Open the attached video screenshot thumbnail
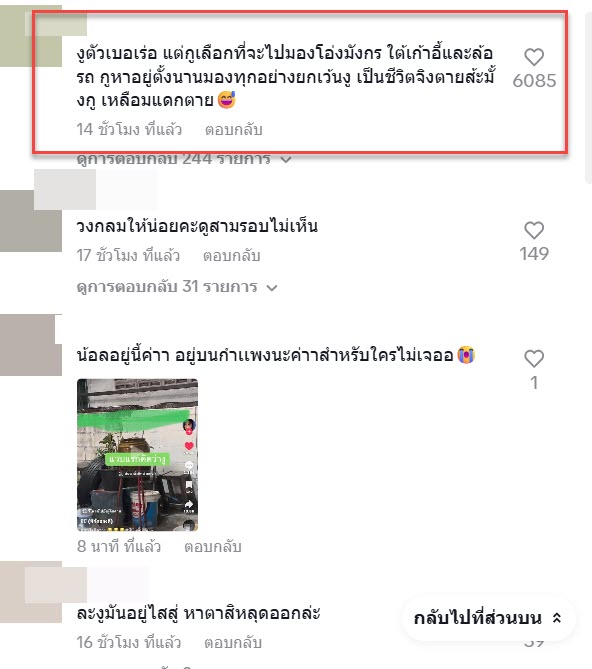 click(137, 455)
